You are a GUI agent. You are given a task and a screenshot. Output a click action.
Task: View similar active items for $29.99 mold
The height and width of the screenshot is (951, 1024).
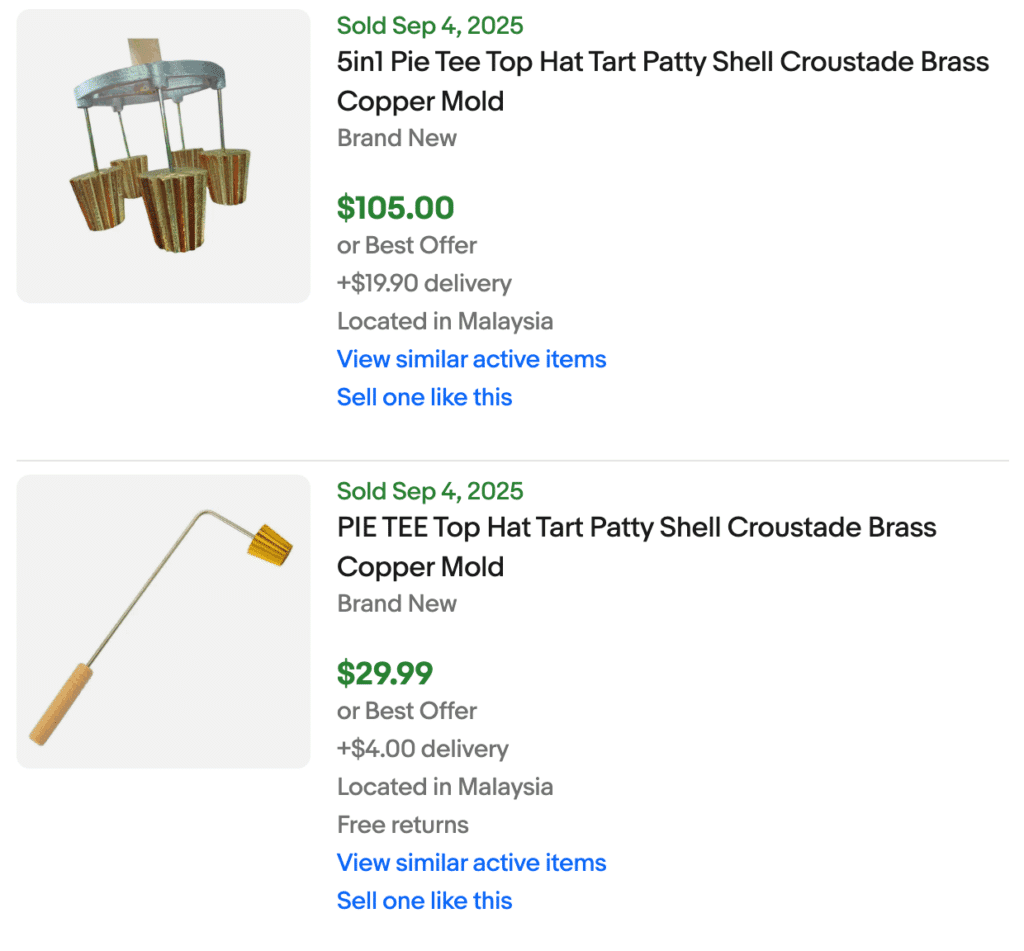471,862
